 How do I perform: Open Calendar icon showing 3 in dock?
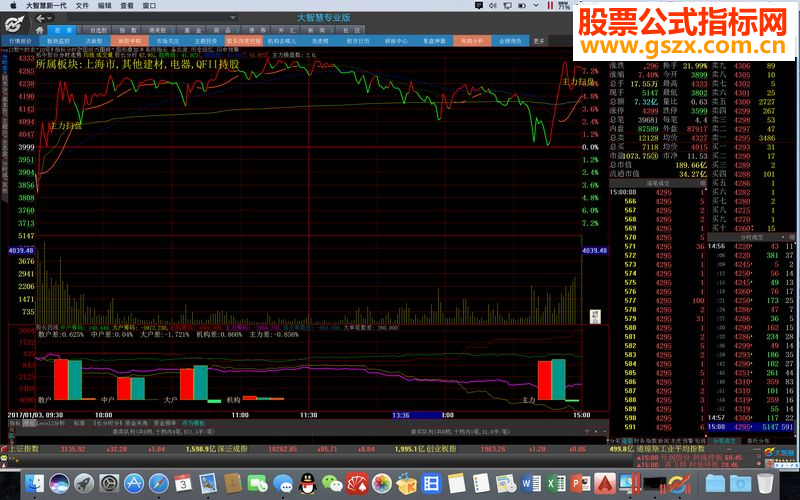183,483
